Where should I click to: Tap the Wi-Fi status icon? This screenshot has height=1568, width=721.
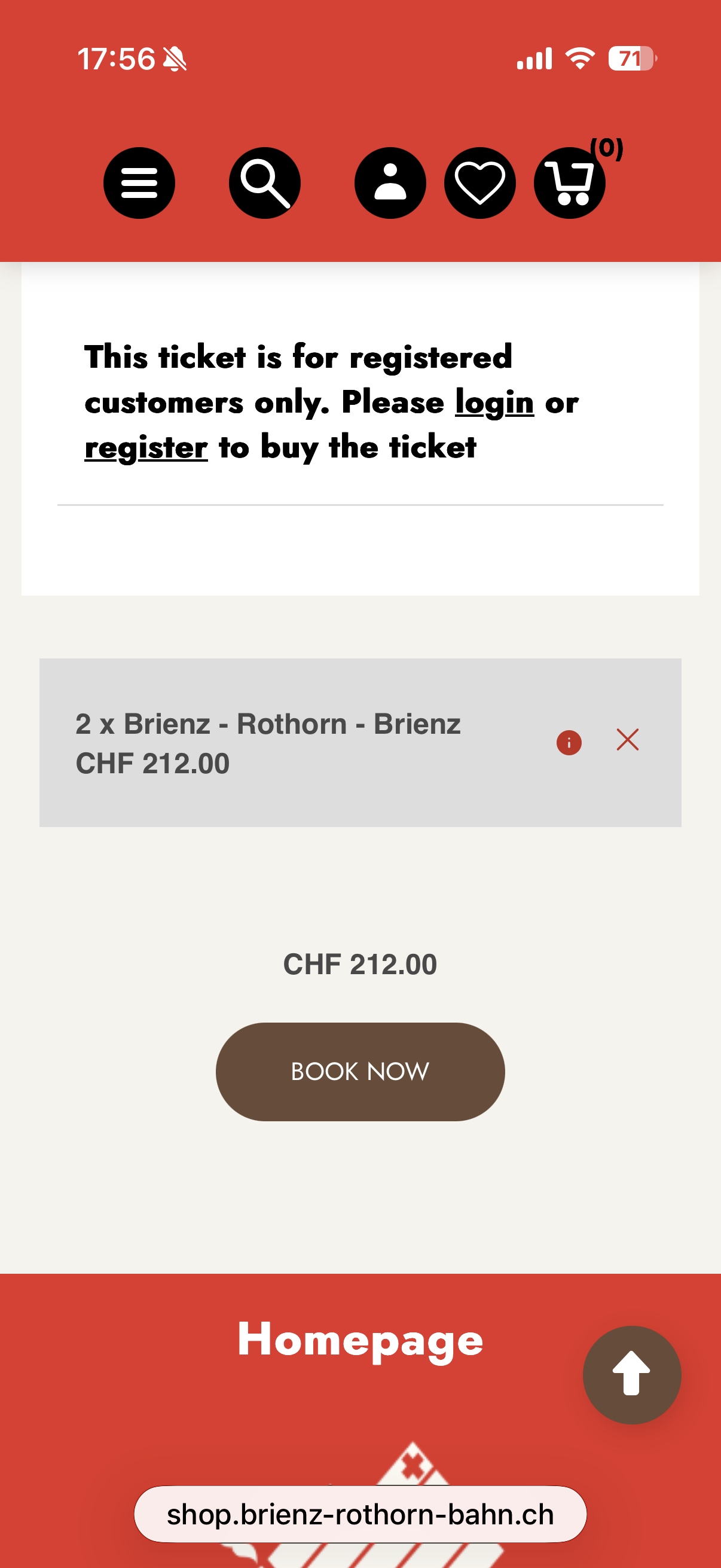tap(580, 59)
